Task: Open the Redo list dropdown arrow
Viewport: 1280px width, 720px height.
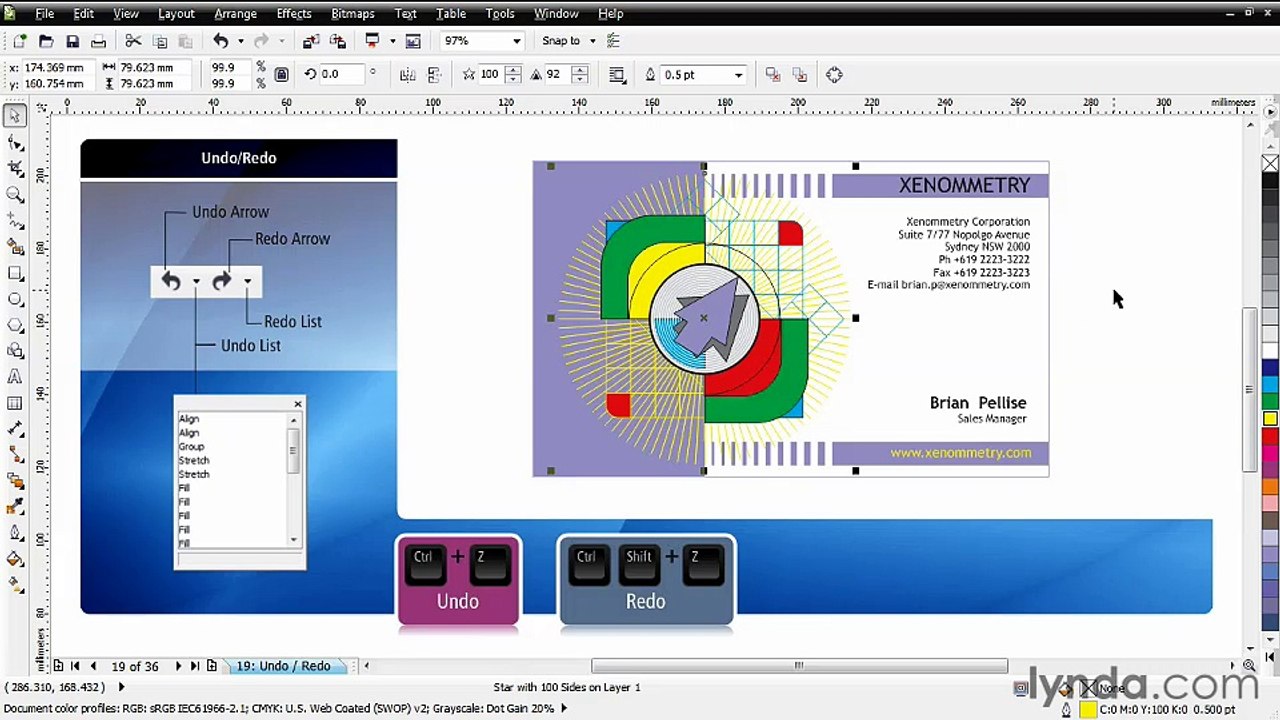Action: click(x=282, y=41)
